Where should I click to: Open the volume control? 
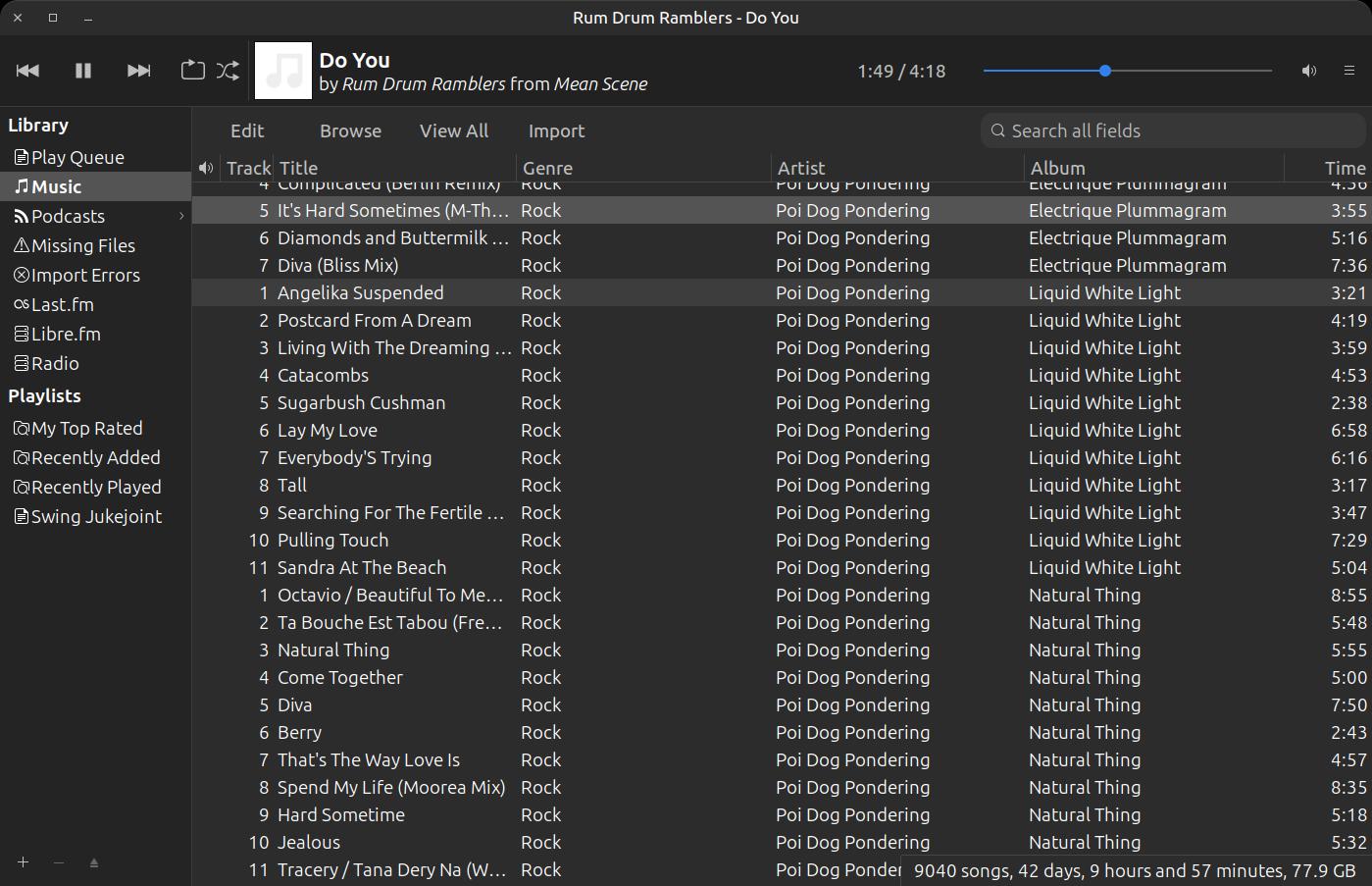click(1308, 71)
